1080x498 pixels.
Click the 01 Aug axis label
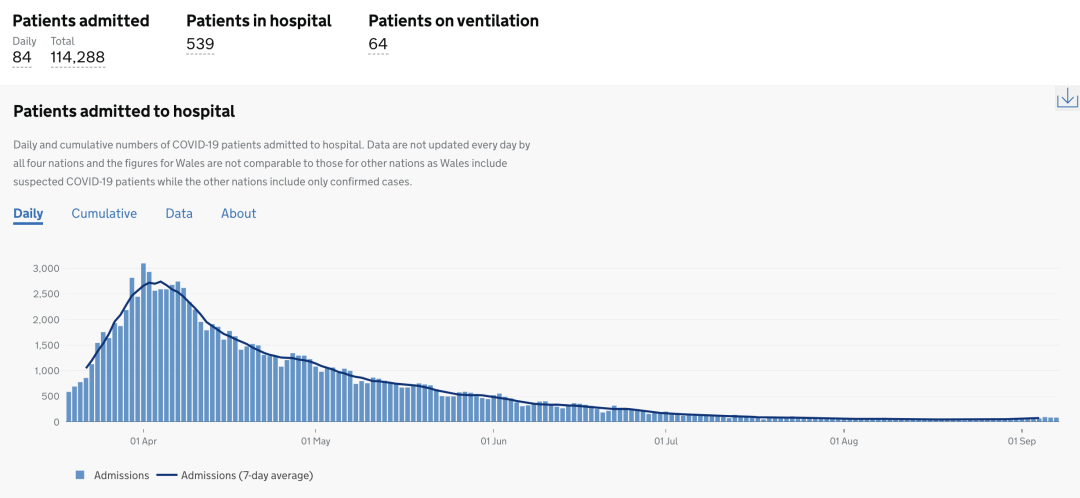coord(844,440)
